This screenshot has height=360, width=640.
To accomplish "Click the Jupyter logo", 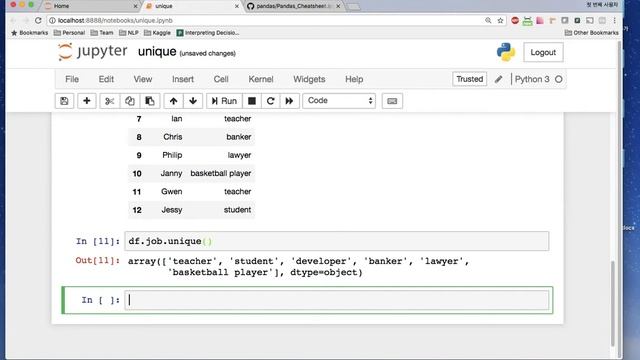I will (x=93, y=52).
